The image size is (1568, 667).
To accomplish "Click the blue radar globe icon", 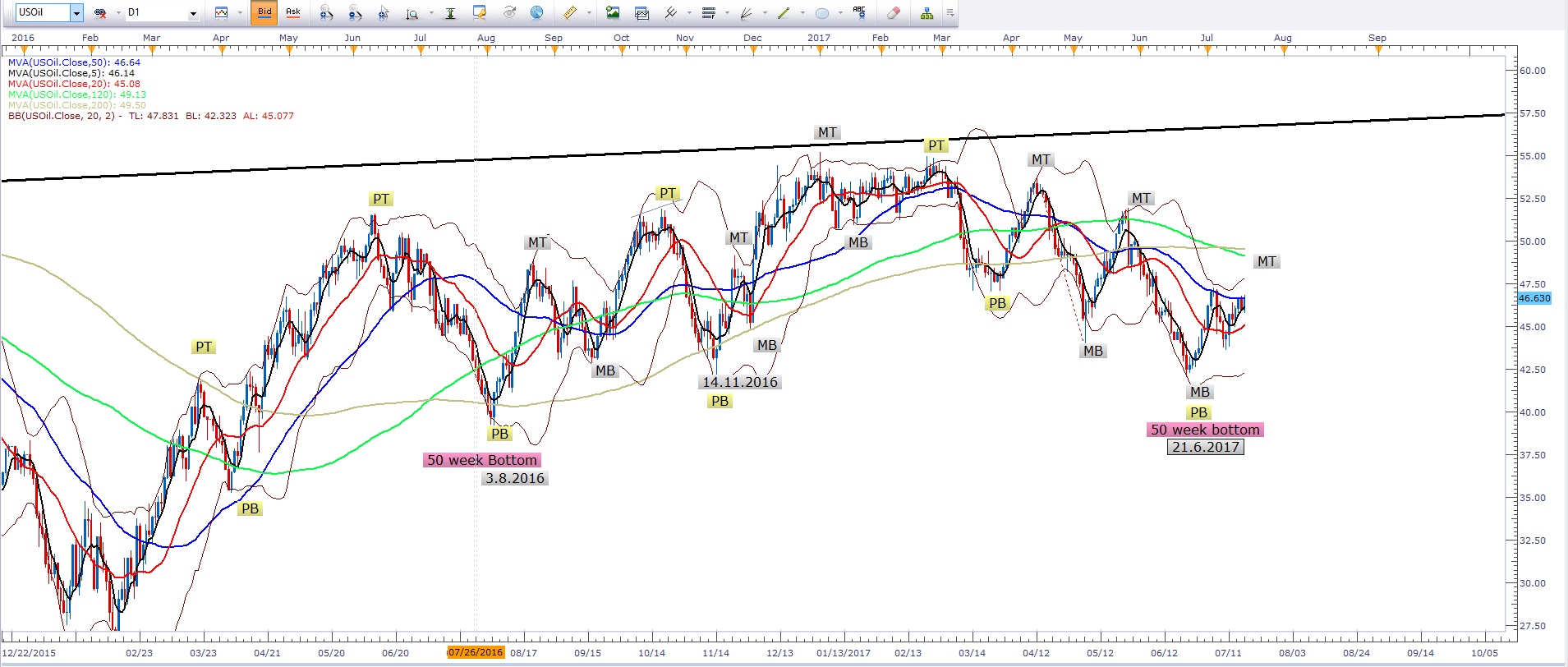I will pyautogui.click(x=536, y=12).
